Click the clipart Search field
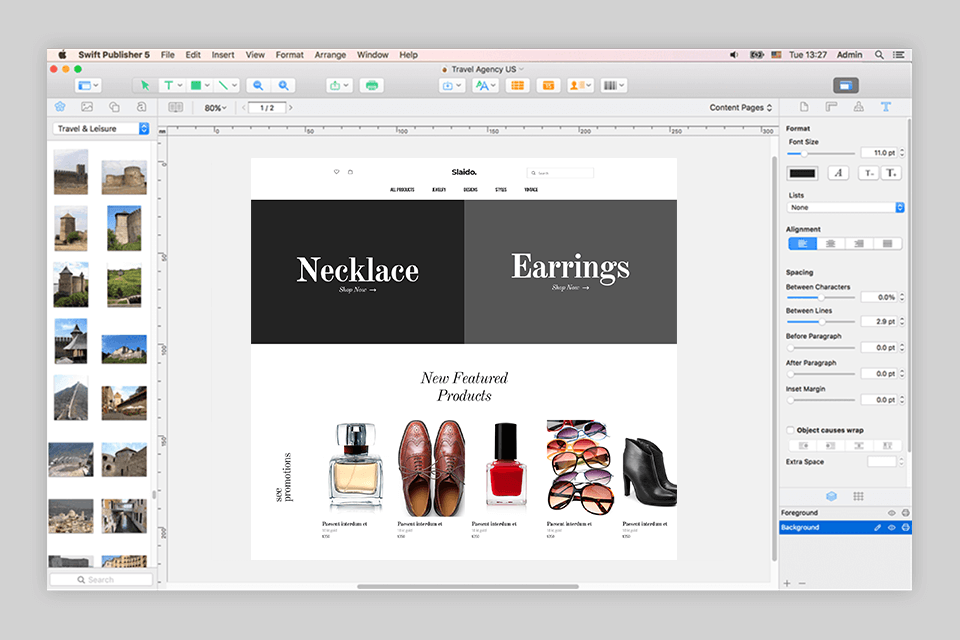The width and height of the screenshot is (960, 640). (x=101, y=579)
